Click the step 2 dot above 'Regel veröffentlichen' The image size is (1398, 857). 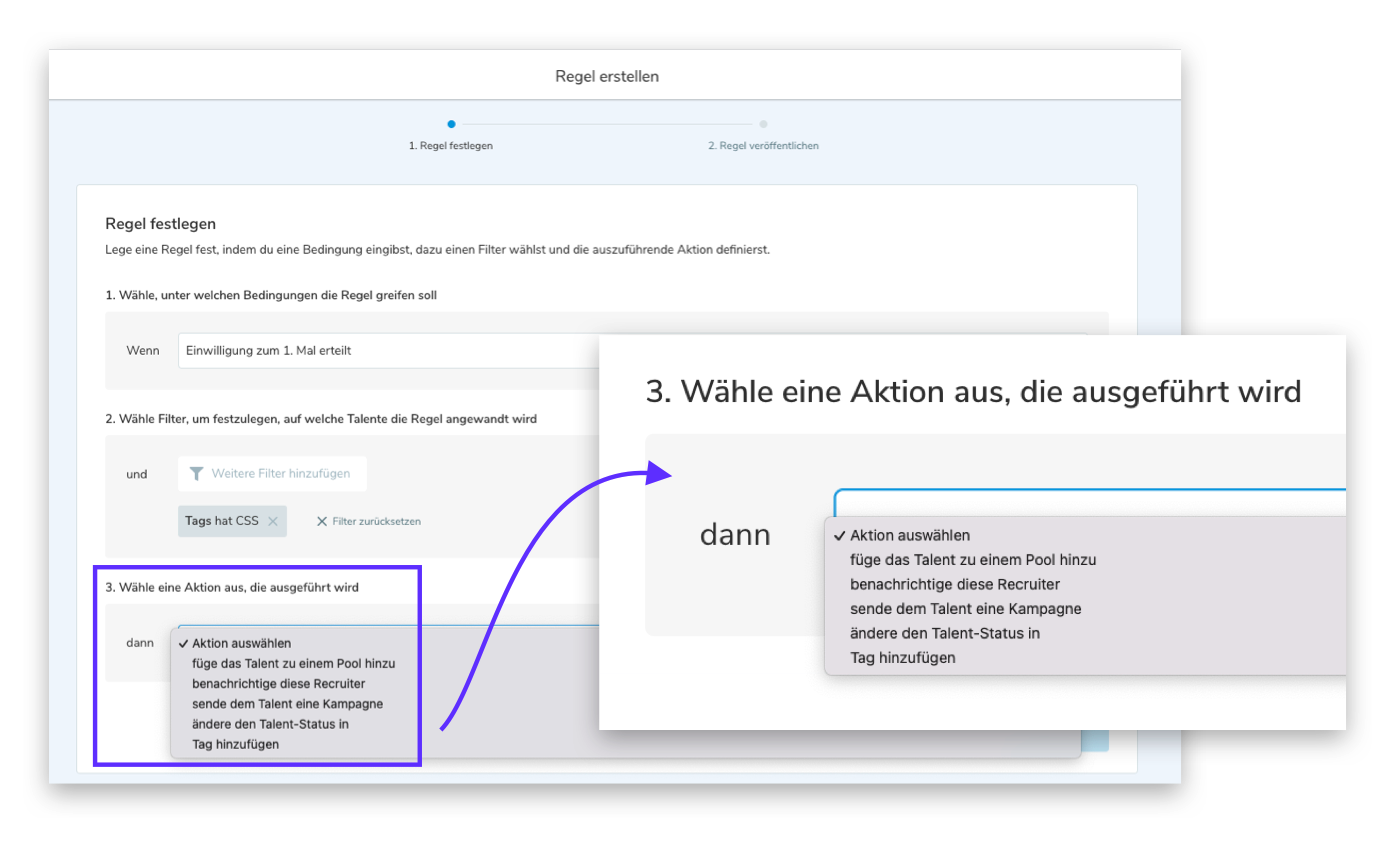pos(763,124)
